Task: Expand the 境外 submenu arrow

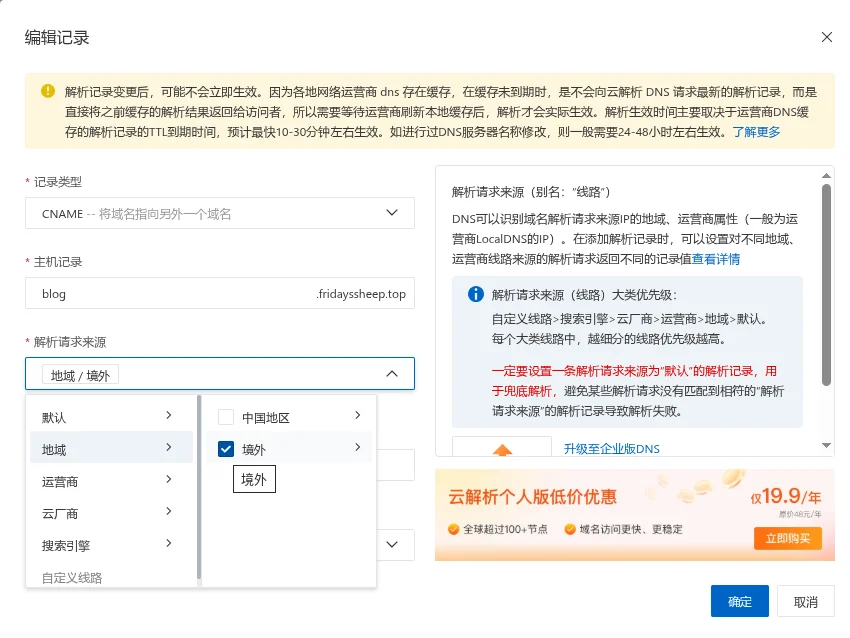Action: click(358, 448)
